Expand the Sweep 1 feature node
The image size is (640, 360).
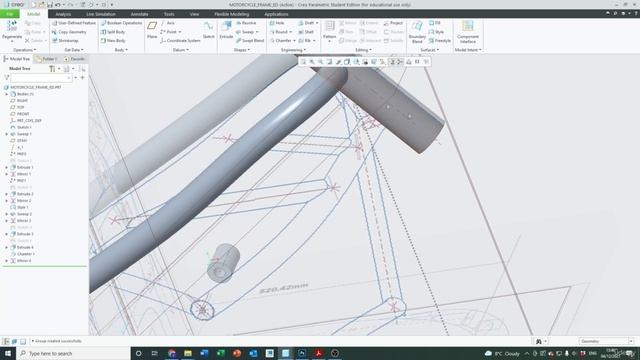(x=7, y=134)
